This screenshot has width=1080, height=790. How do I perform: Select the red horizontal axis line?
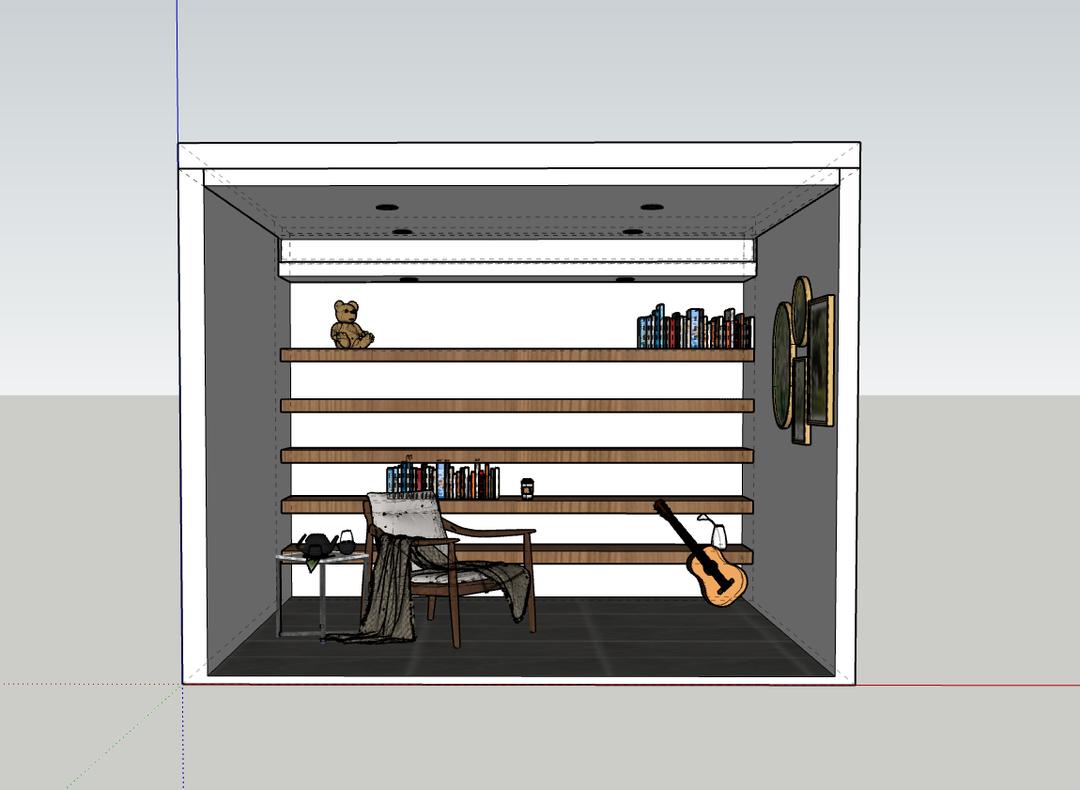(x=960, y=686)
